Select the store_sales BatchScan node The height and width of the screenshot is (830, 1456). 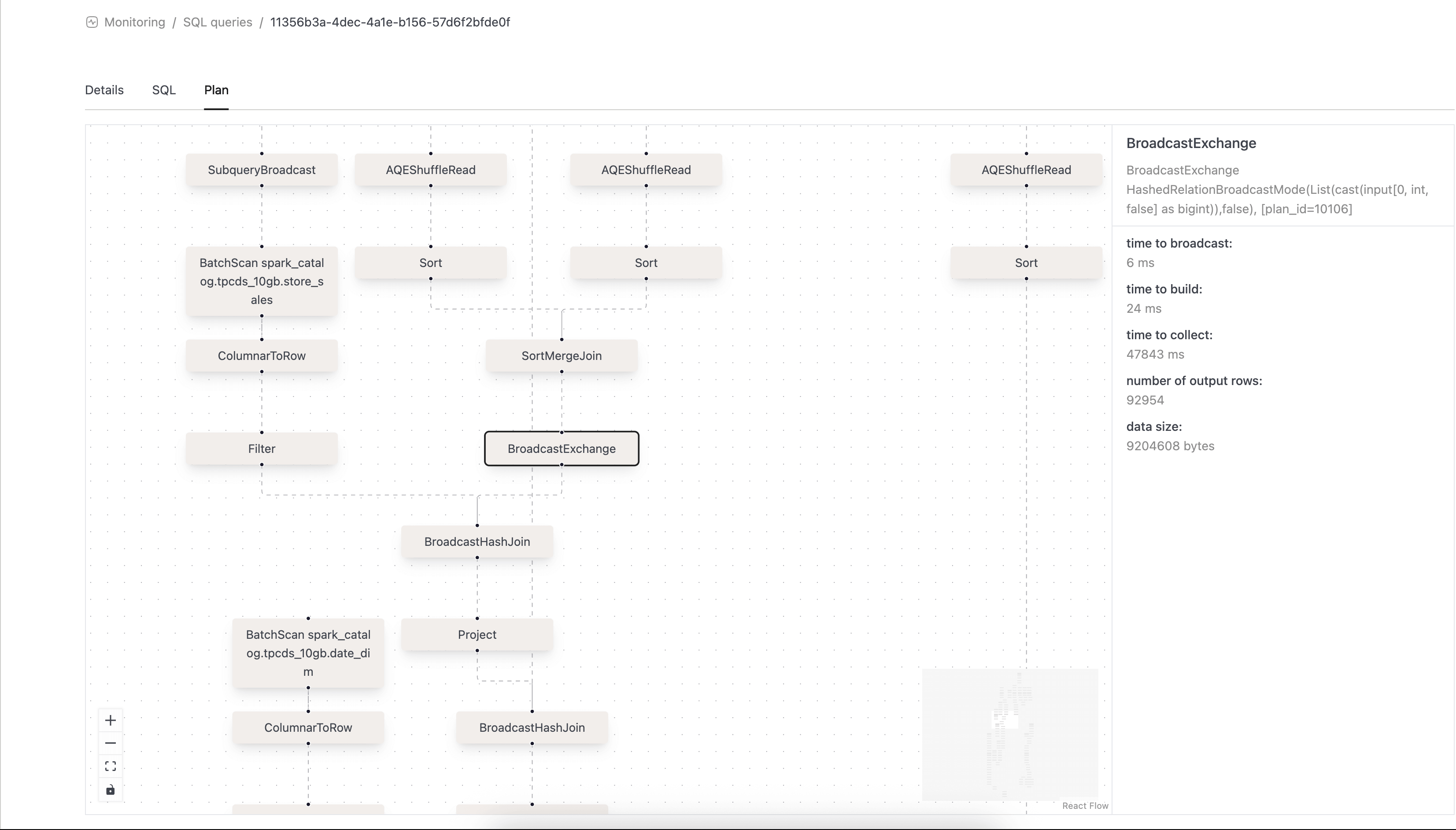pyautogui.click(x=262, y=281)
